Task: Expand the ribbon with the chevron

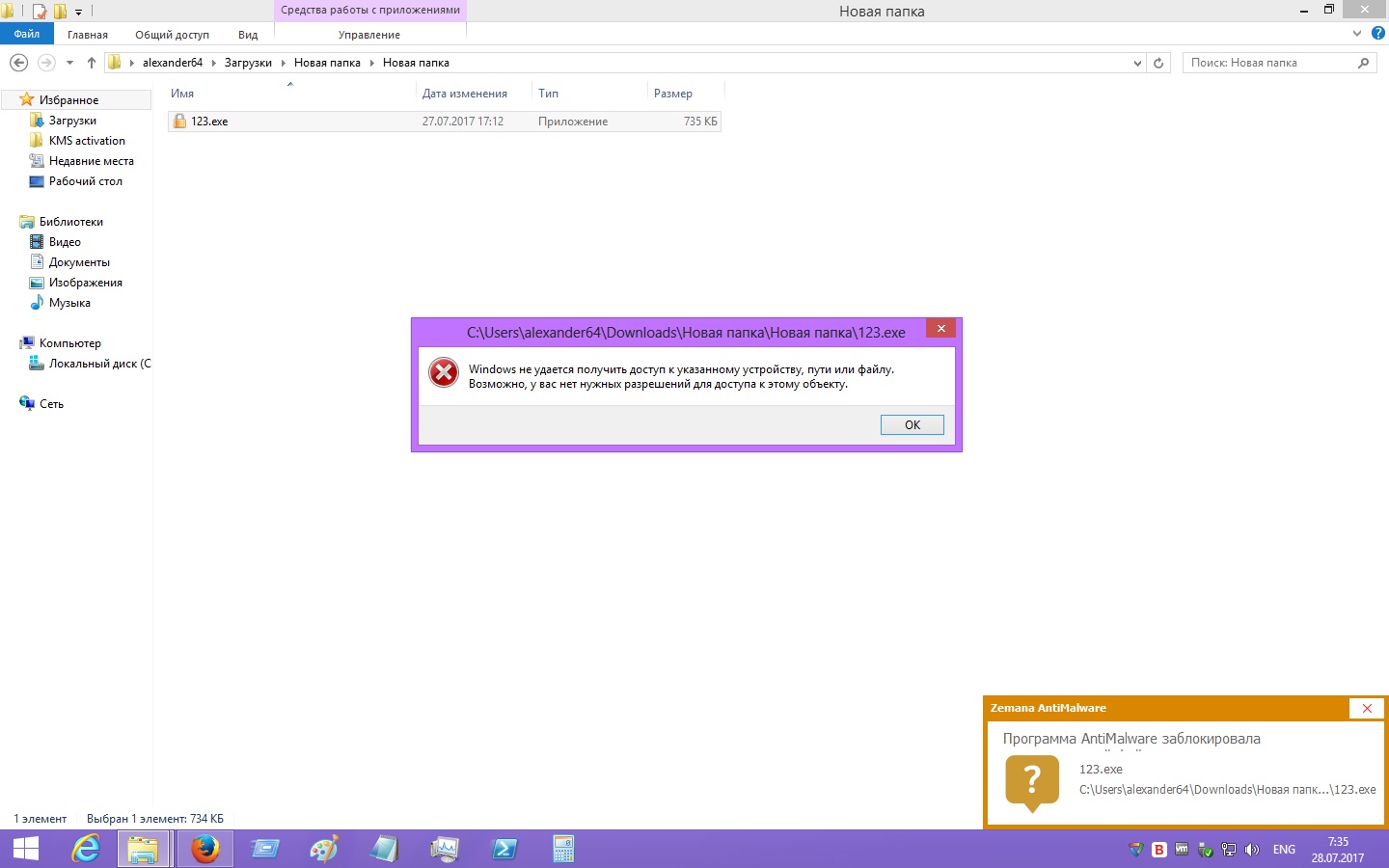Action: pos(1357,33)
